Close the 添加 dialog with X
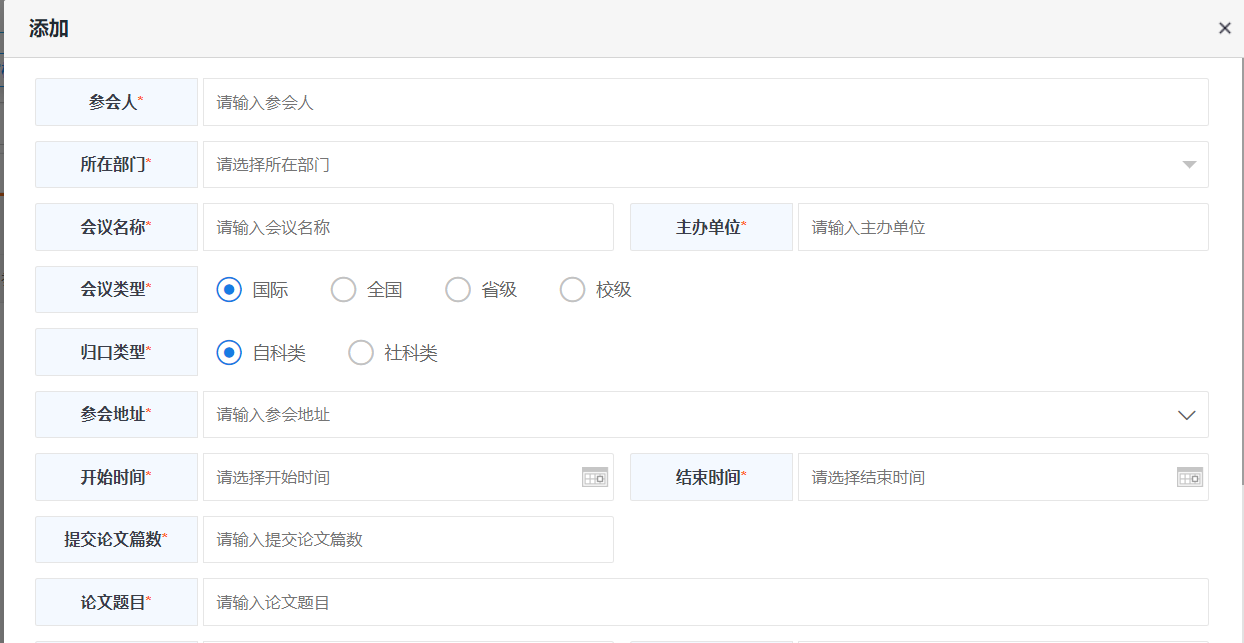 (x=1224, y=28)
